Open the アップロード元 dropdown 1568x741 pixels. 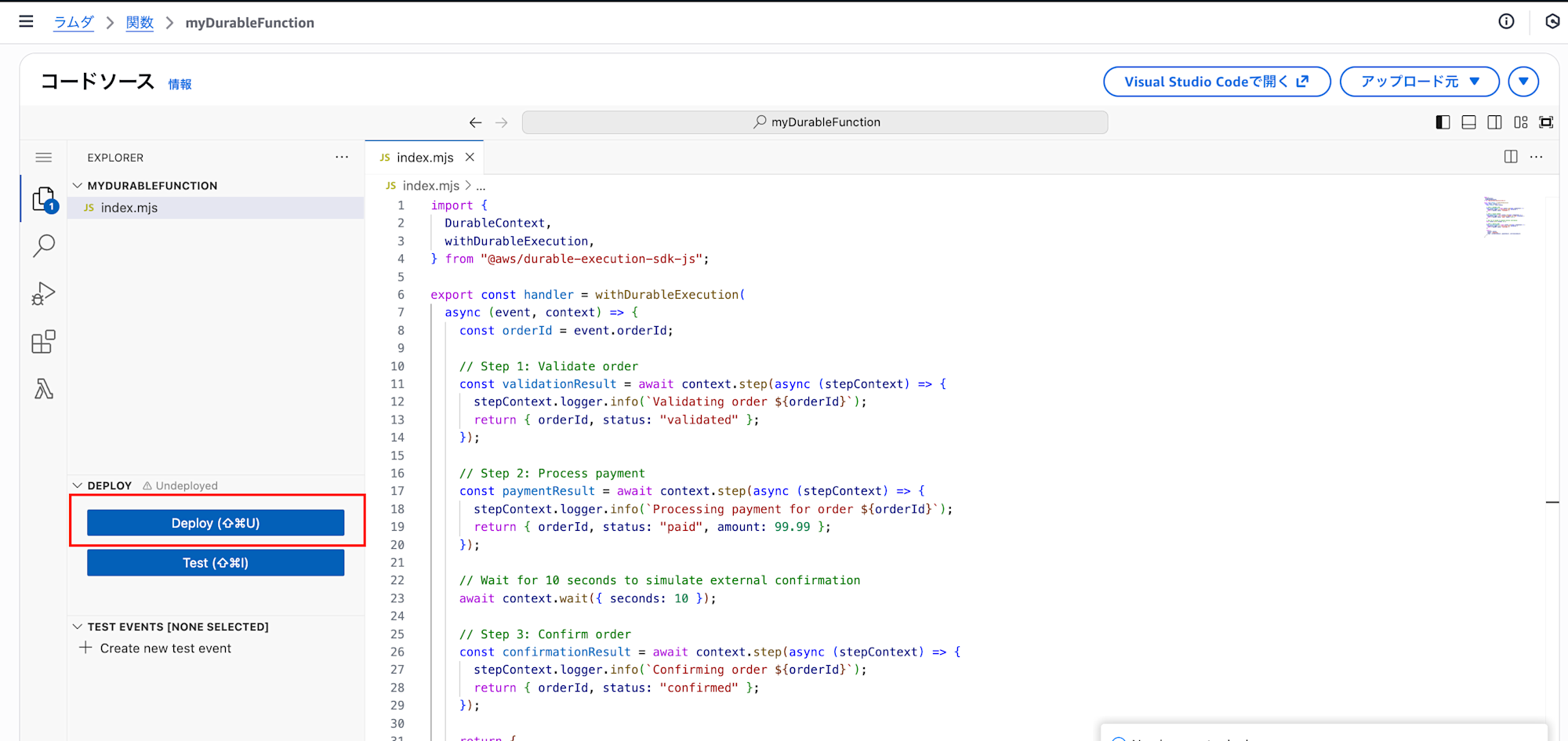tap(1419, 82)
